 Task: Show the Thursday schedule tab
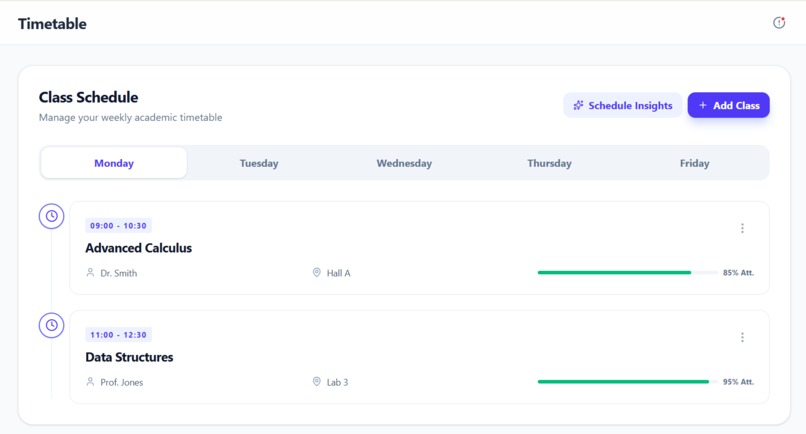coord(549,163)
